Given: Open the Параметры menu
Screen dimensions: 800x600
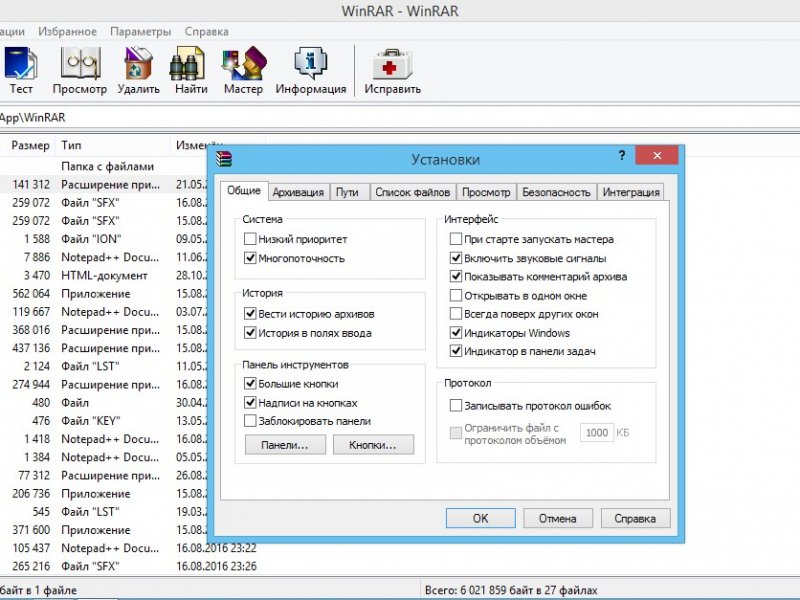Looking at the screenshot, I should click(141, 32).
